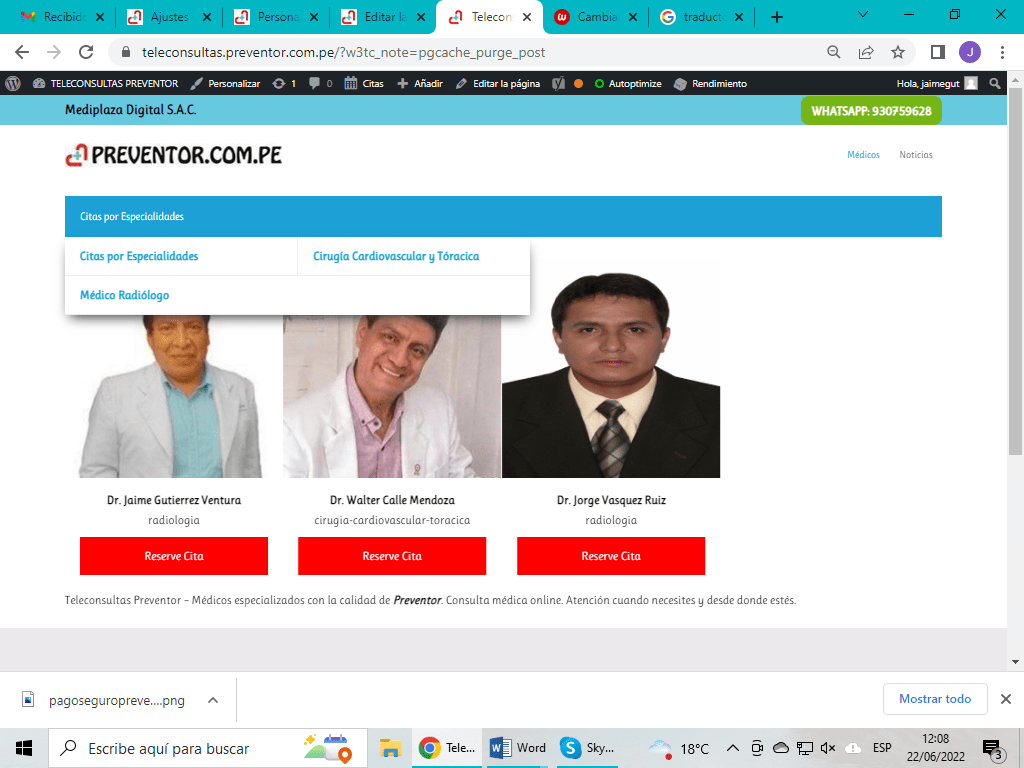The width and height of the screenshot is (1024, 768).
Task: Switch to the Personalizar tab
Action: click(x=276, y=17)
